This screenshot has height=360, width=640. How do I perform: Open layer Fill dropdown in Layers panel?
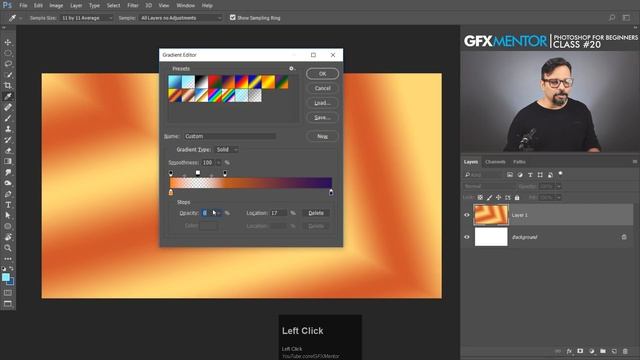pyautogui.click(x=559, y=198)
